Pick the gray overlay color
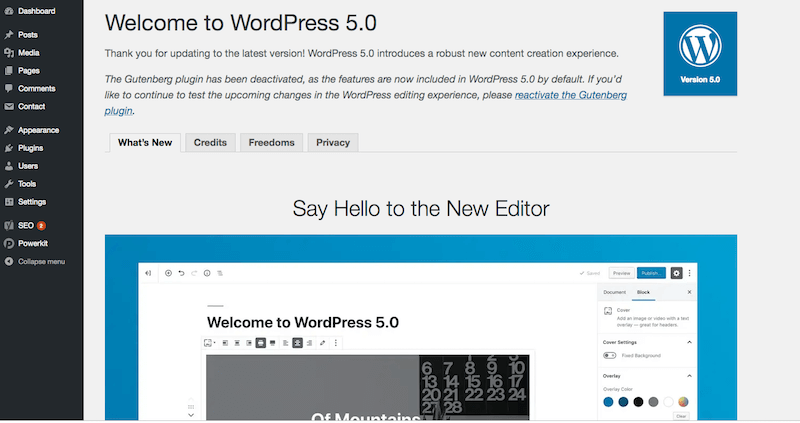This screenshot has width=800, height=423. click(653, 402)
